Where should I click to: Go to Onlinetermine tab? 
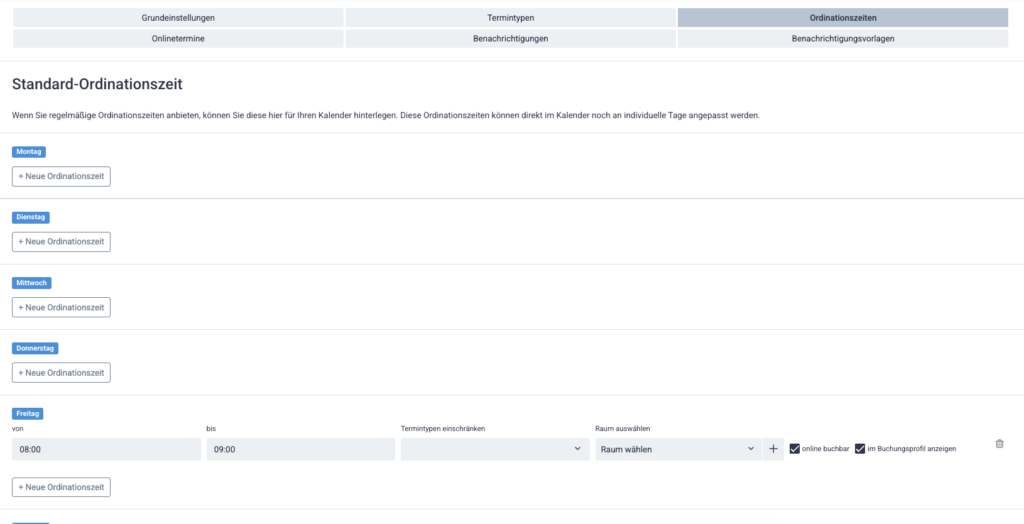(x=178, y=38)
